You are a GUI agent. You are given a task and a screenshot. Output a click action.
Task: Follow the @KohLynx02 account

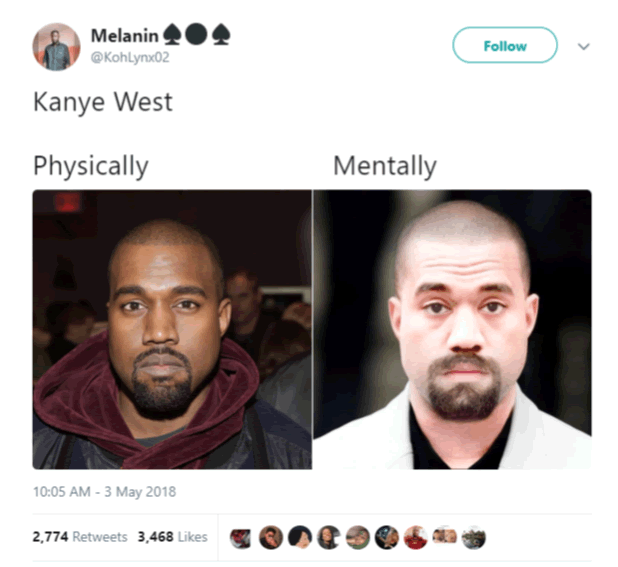pos(505,45)
